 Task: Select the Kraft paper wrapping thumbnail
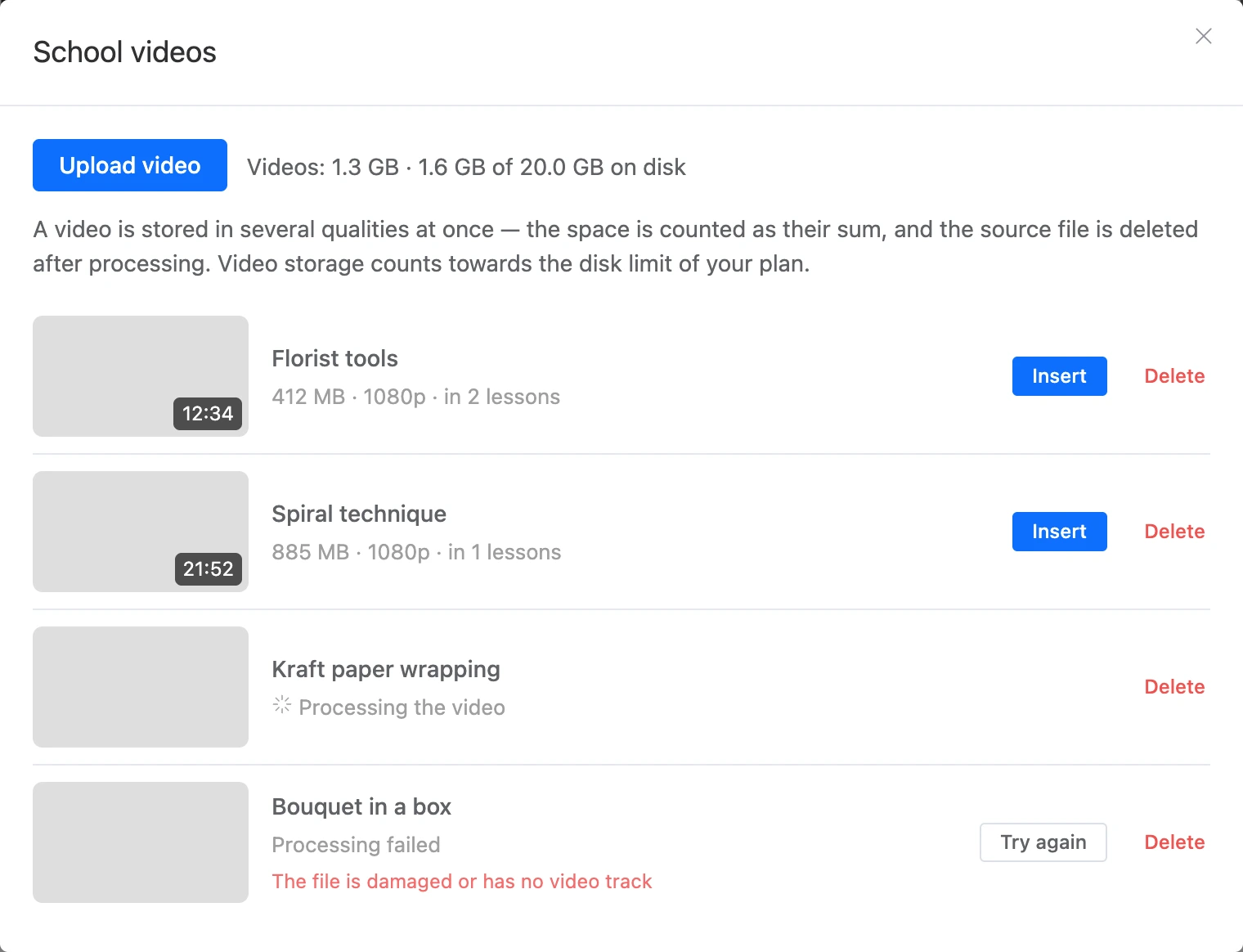click(141, 687)
